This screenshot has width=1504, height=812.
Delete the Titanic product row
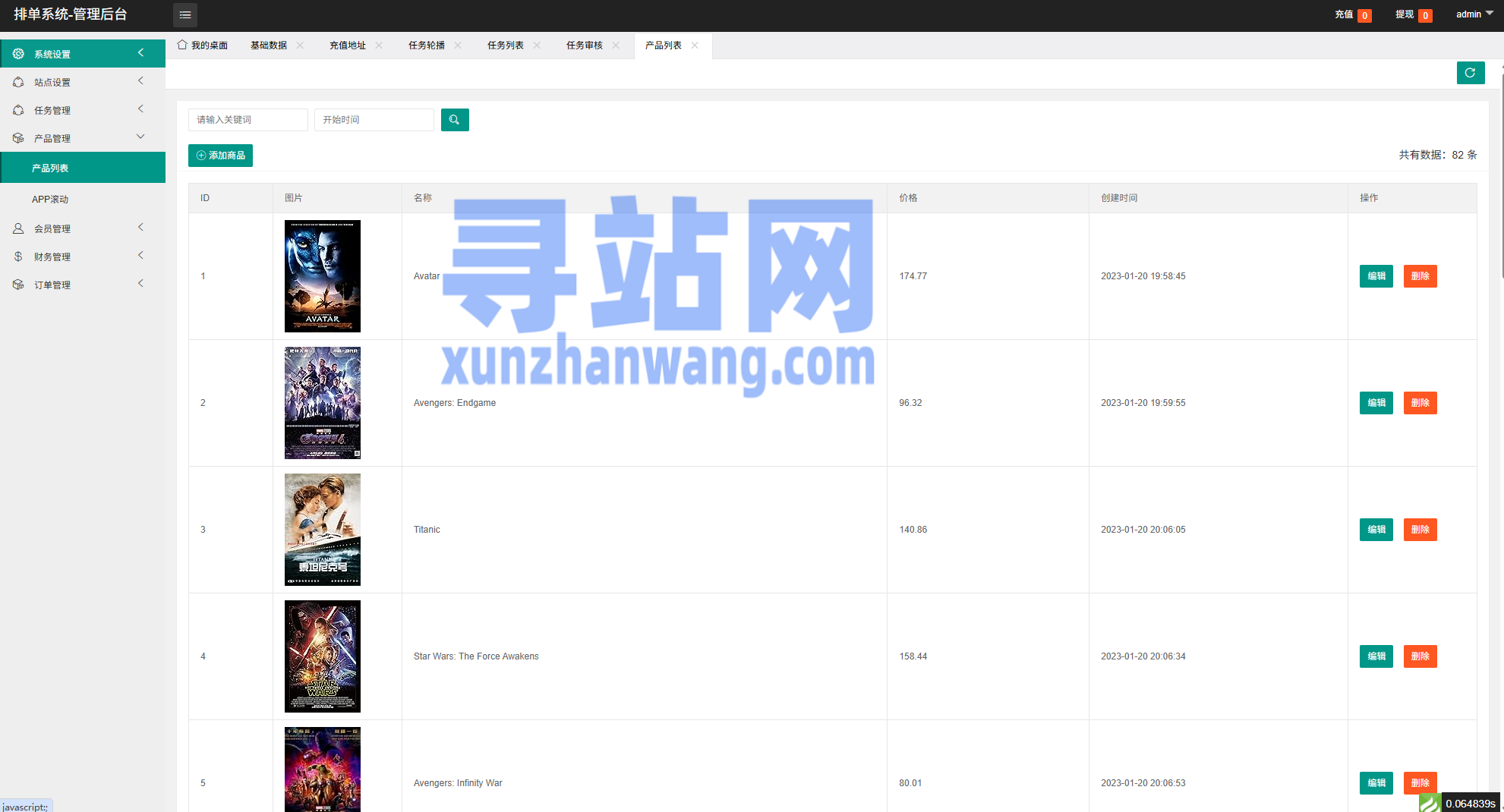click(x=1420, y=530)
